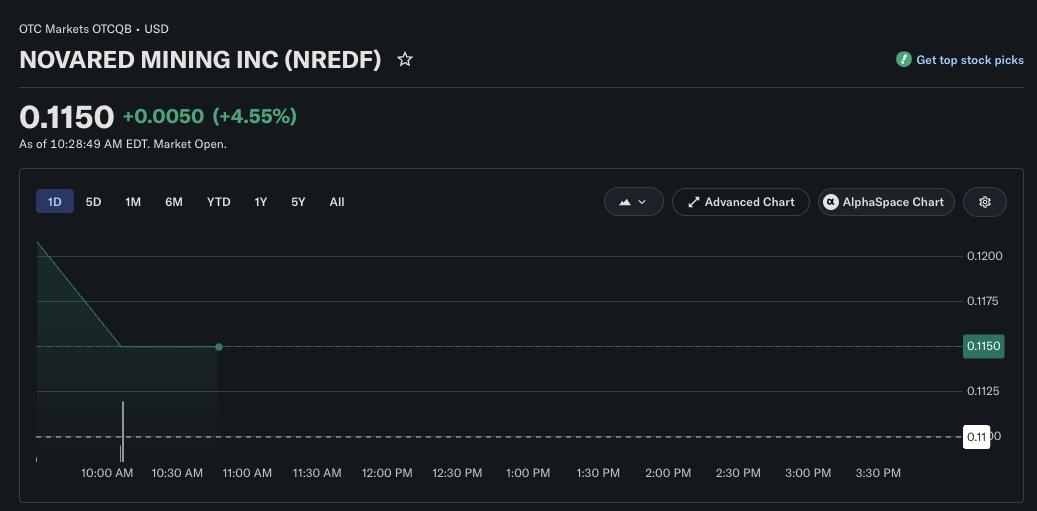The width and height of the screenshot is (1037, 511).
Task: Click the 10:00 AM time axis label
Action: pos(107,473)
